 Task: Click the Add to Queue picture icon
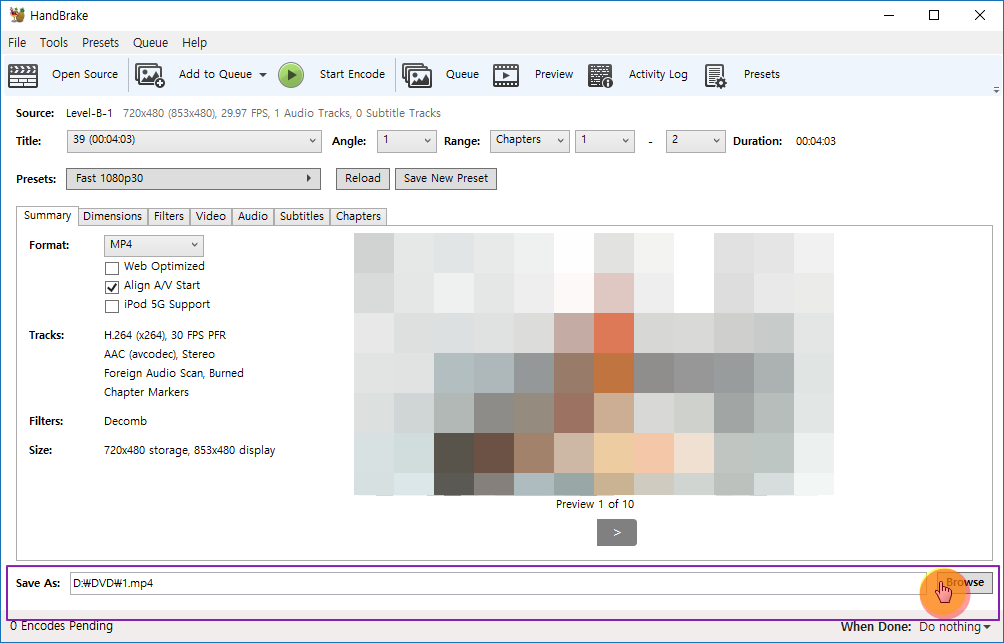(150, 75)
